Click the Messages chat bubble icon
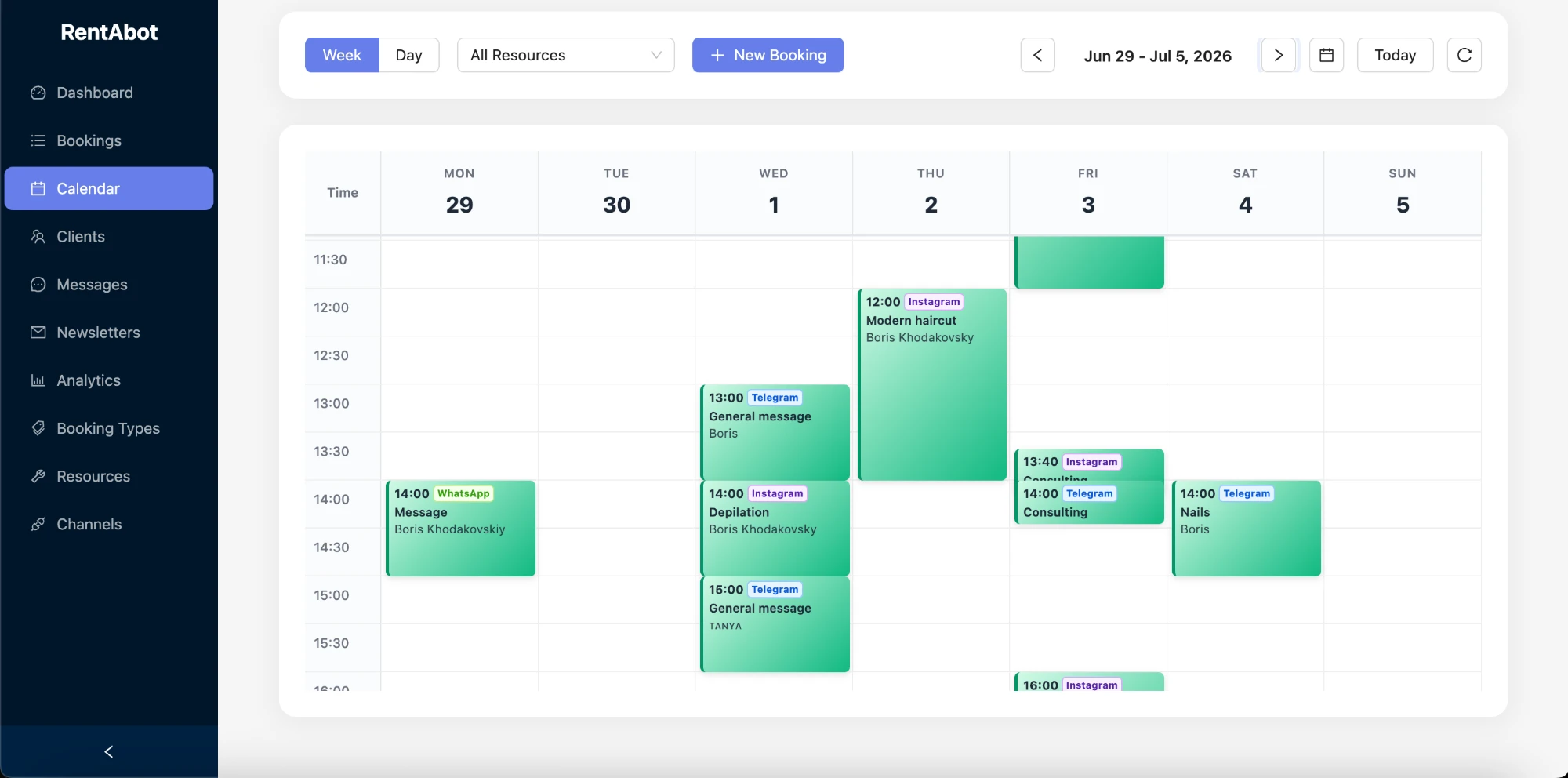Screen dimensions: 1568x778 (38, 284)
